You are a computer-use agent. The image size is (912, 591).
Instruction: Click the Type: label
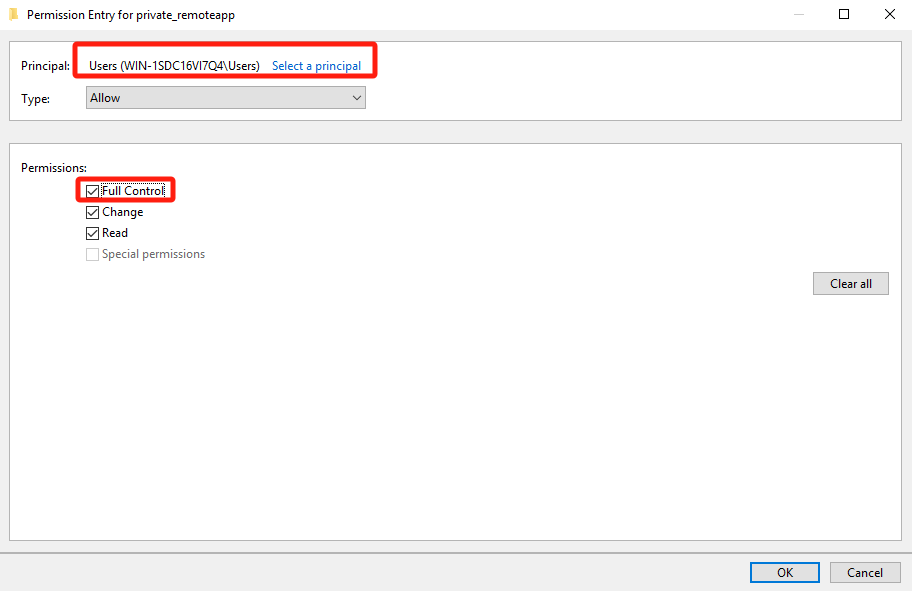point(35,99)
